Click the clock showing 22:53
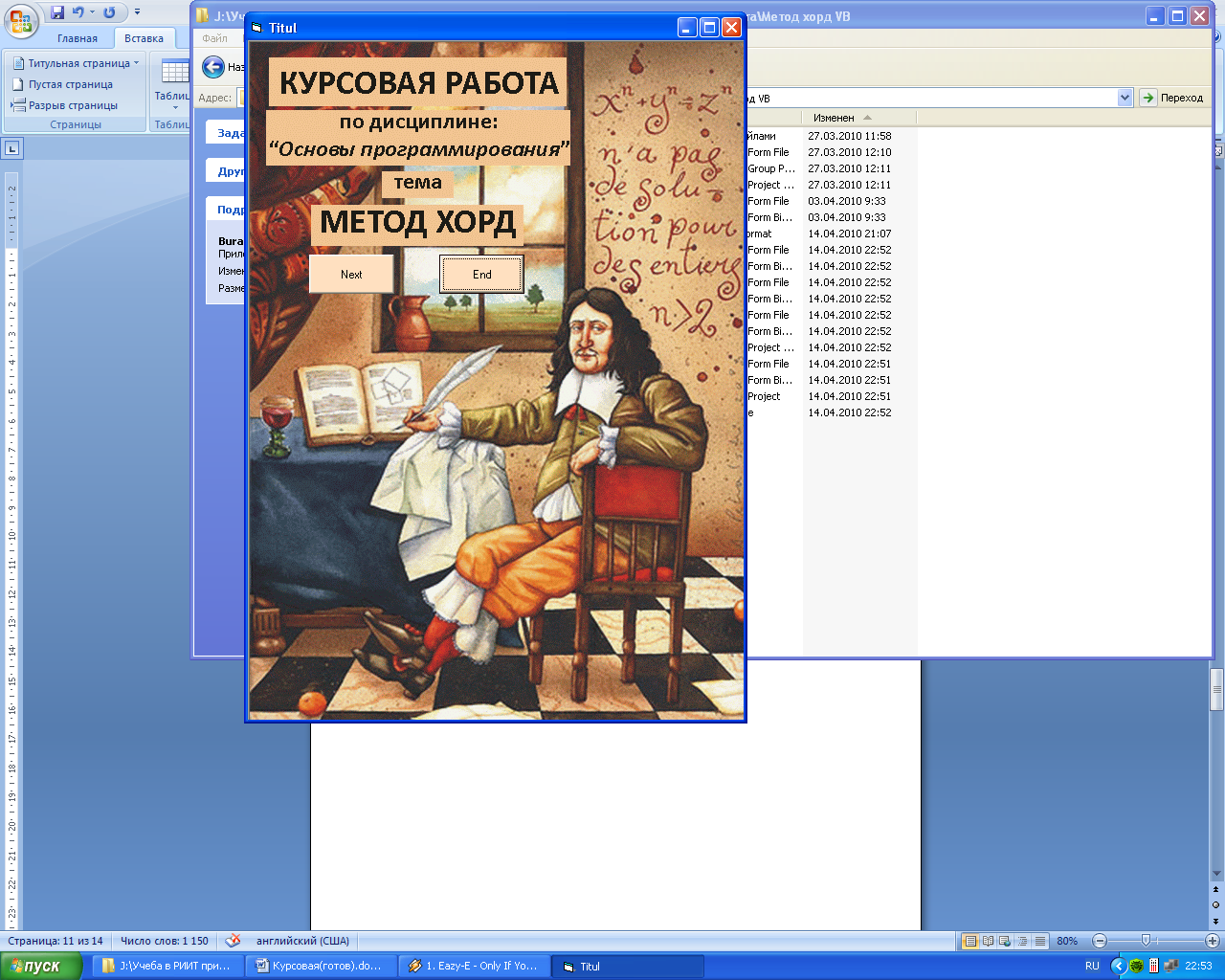 1199,966
